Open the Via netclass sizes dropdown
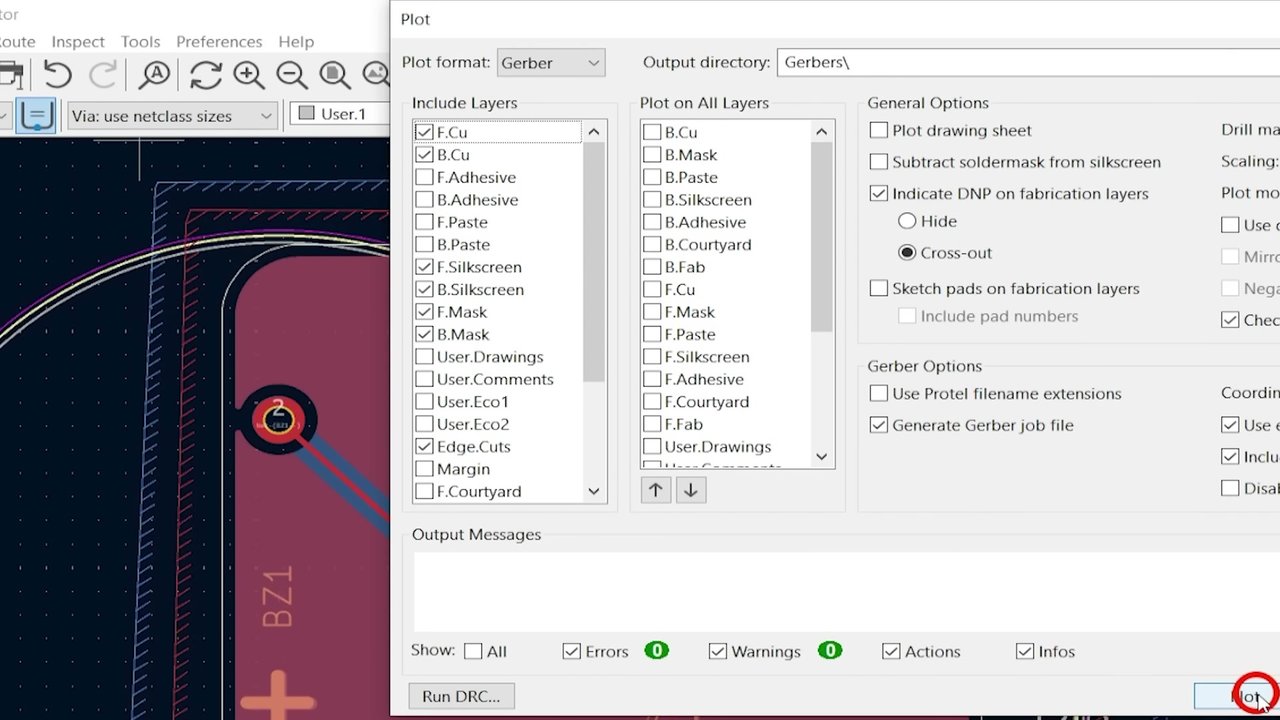The width and height of the screenshot is (1280, 720). click(172, 116)
